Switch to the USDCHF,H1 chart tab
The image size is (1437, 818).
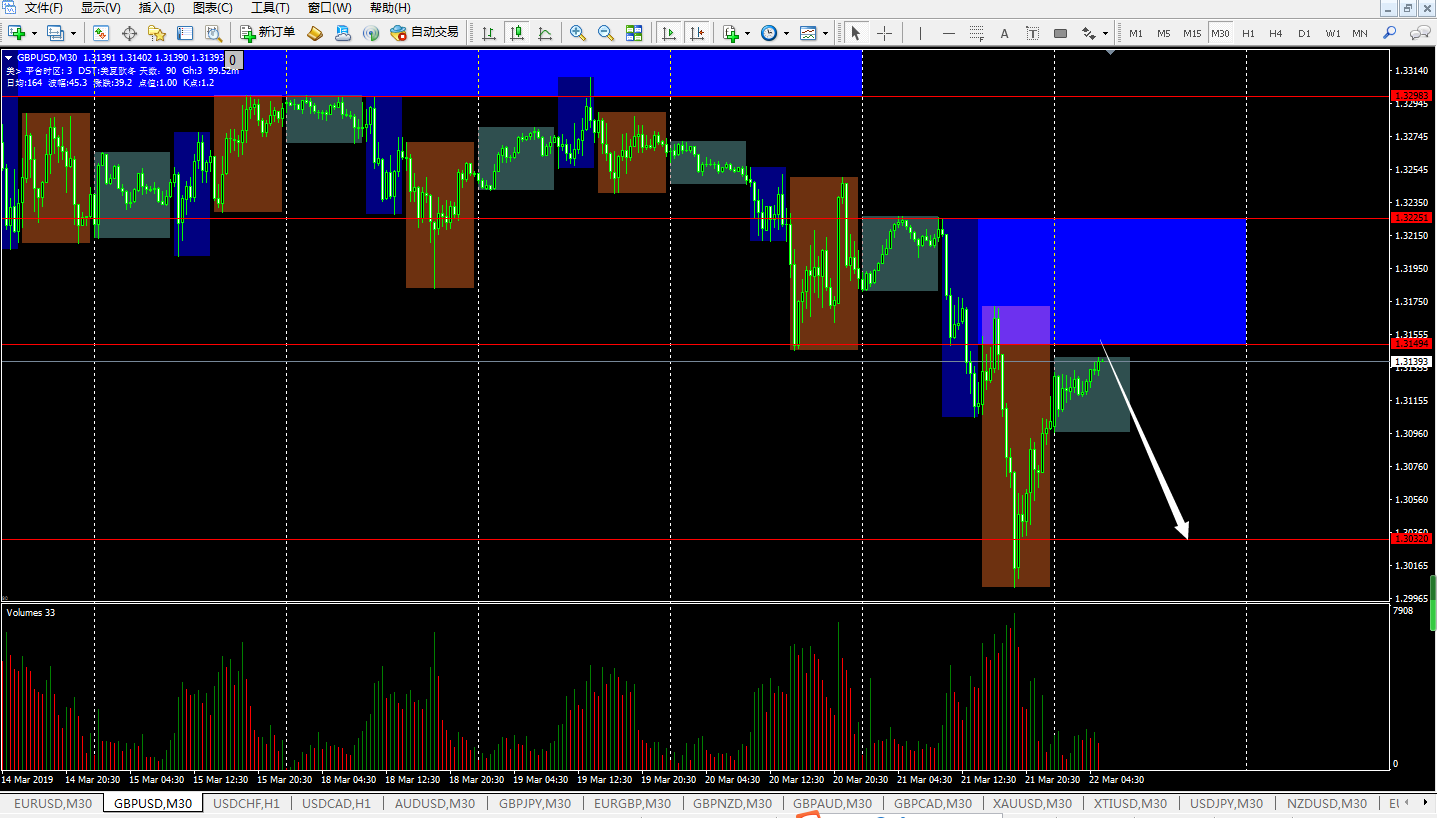[x=246, y=803]
